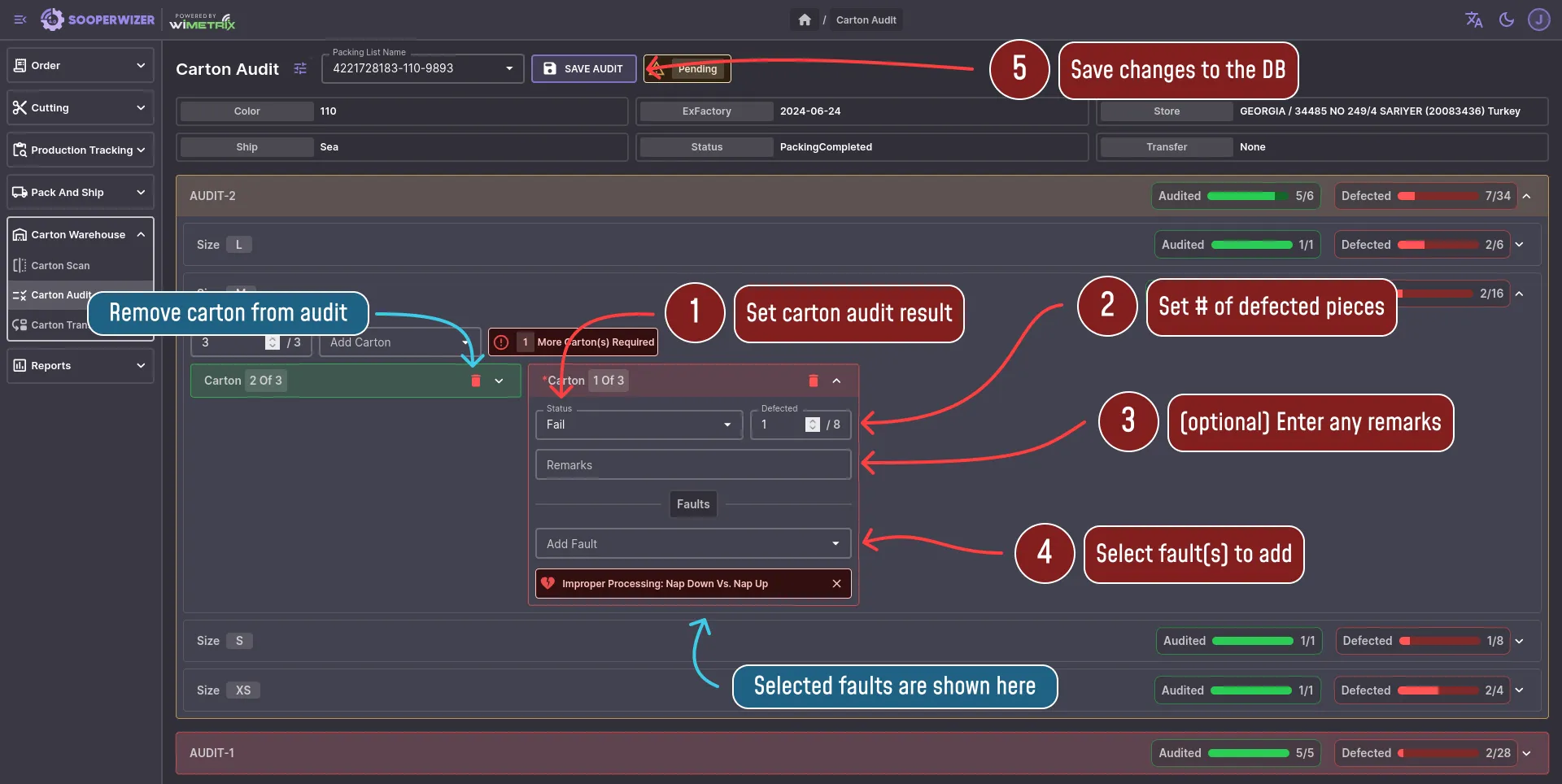Open the language translation icon
1562x784 pixels.
pyautogui.click(x=1473, y=20)
